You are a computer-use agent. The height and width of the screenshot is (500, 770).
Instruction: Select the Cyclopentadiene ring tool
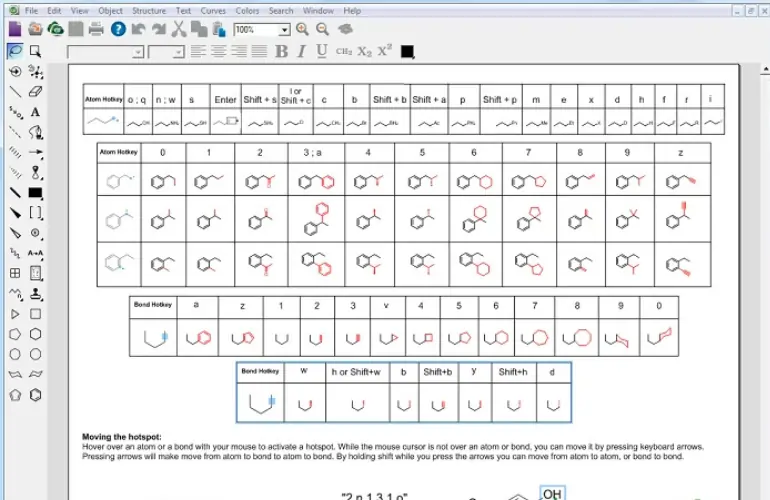pos(15,395)
